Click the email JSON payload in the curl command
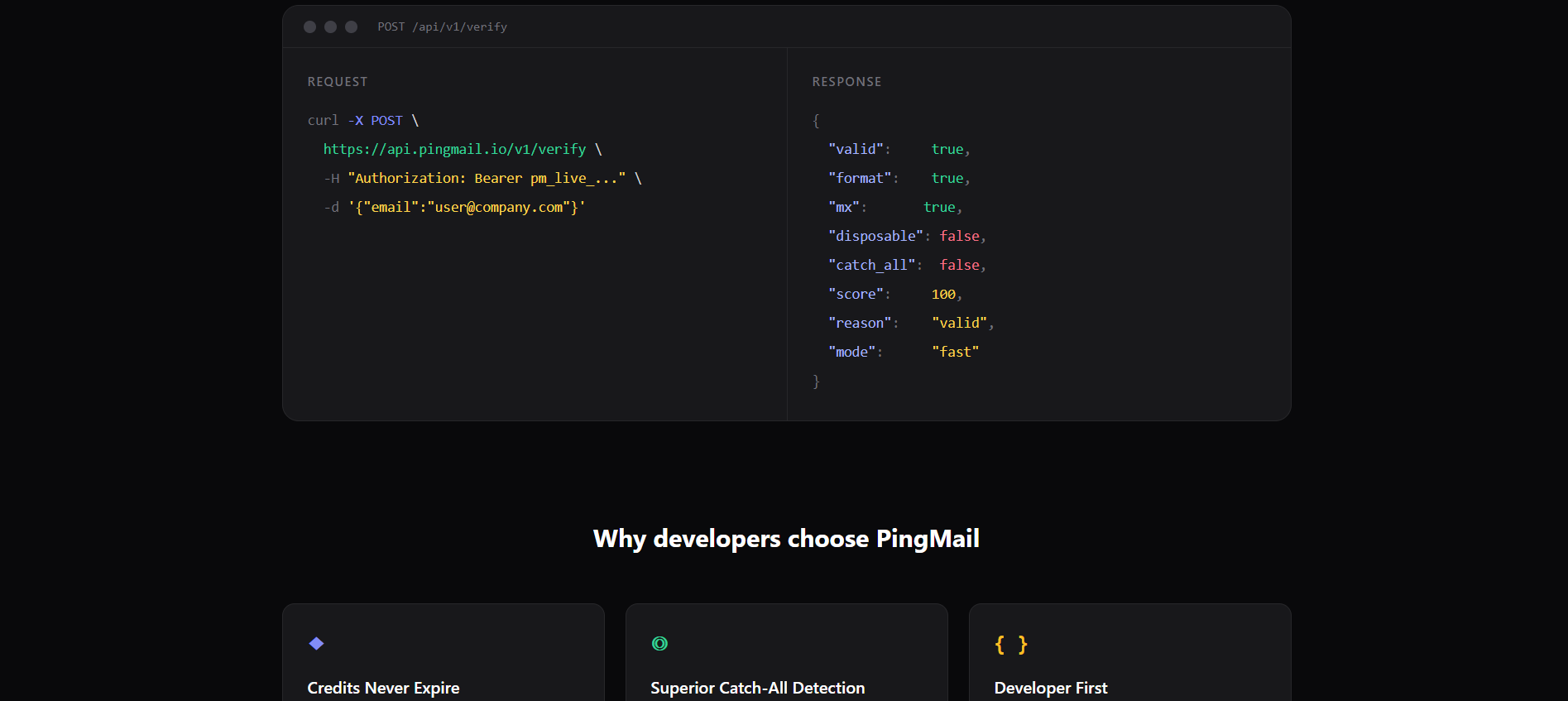The width and height of the screenshot is (1568, 701). [x=467, y=208]
